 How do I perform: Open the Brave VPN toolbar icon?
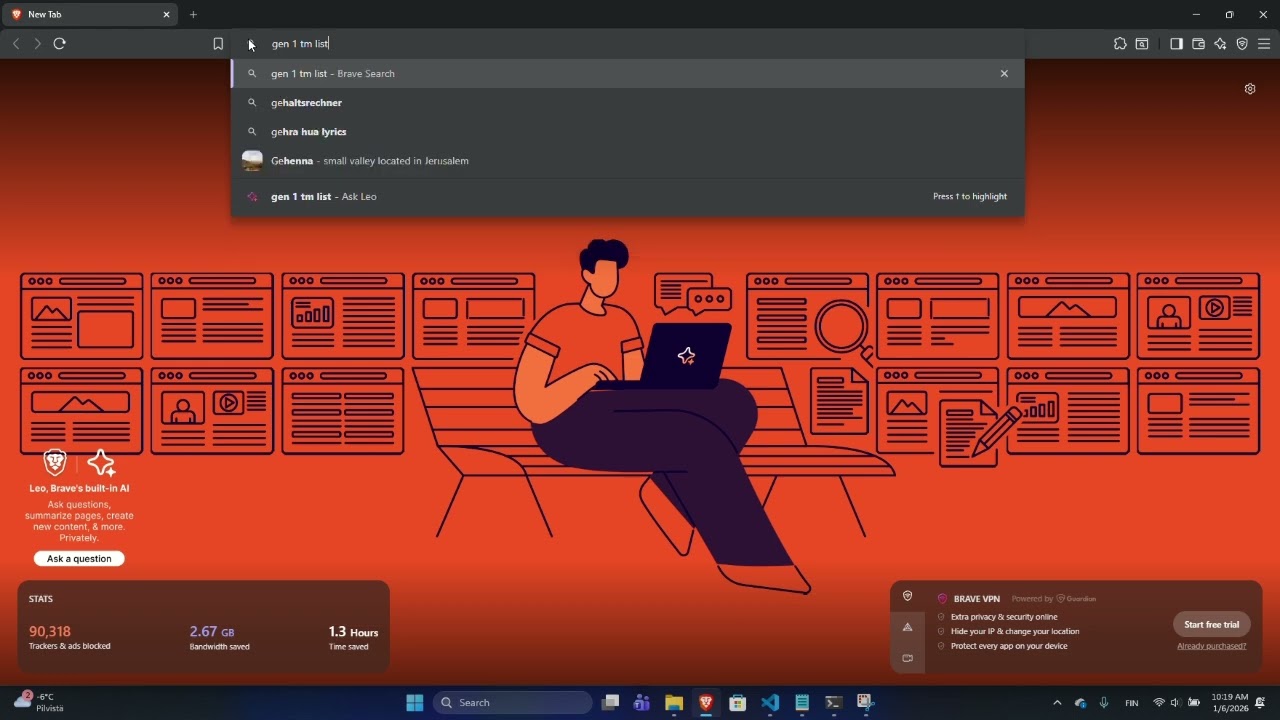[1242, 44]
